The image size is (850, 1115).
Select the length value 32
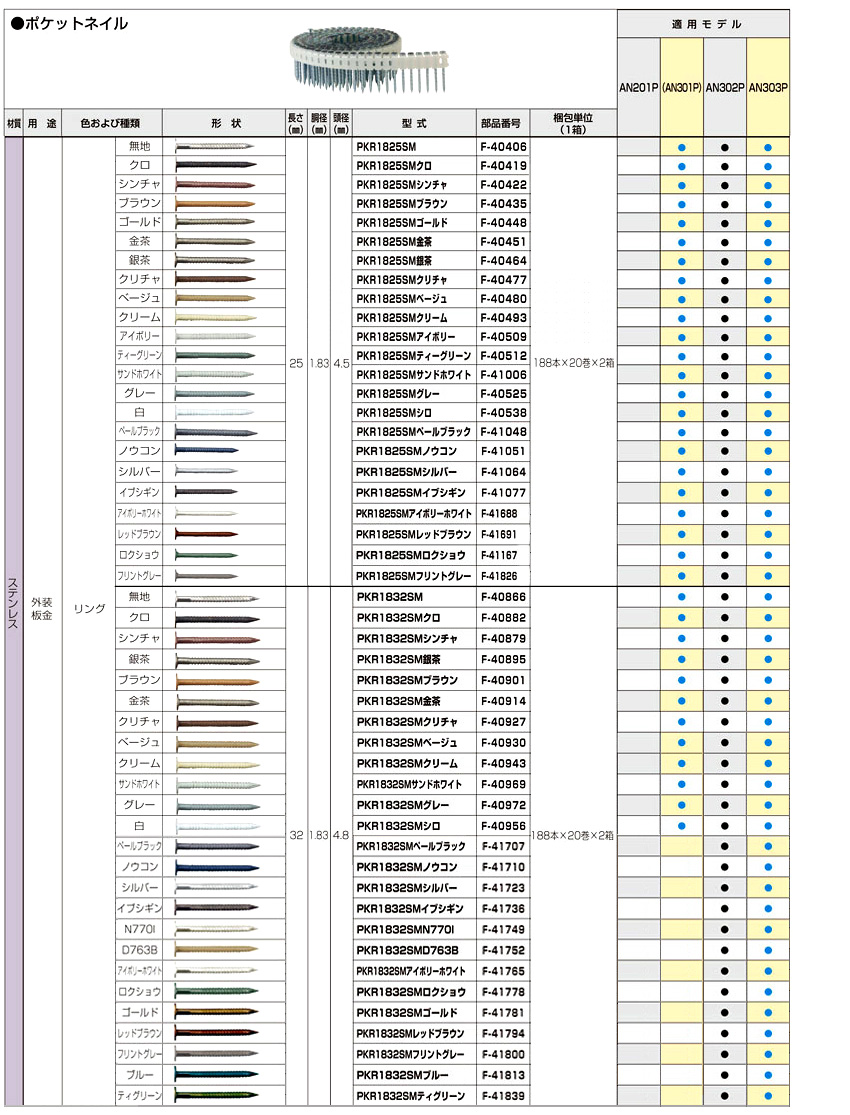click(x=296, y=835)
